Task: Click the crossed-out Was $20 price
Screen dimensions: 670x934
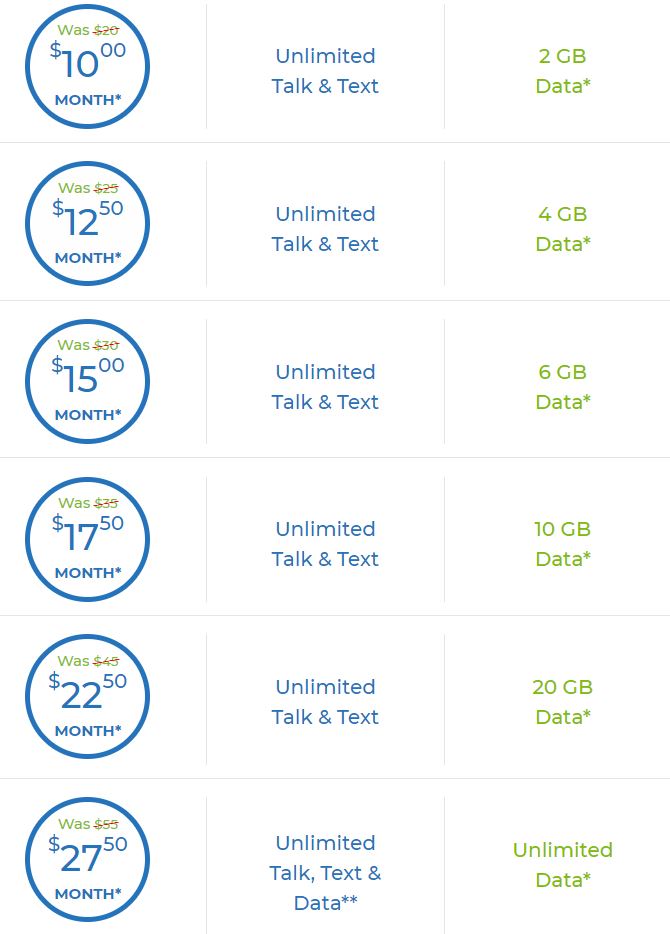Action: [88, 30]
